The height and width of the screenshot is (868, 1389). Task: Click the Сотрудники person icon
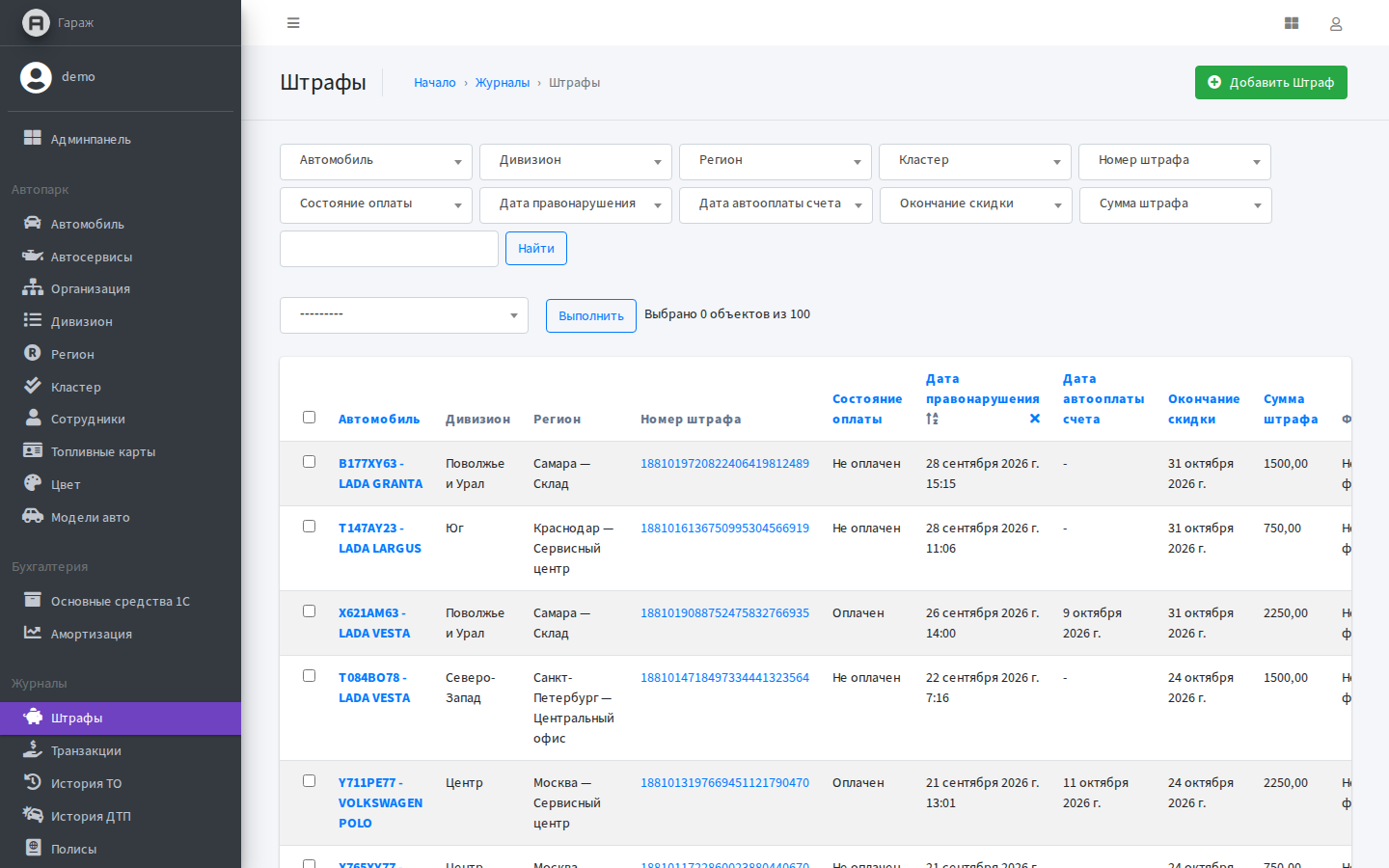coord(33,418)
